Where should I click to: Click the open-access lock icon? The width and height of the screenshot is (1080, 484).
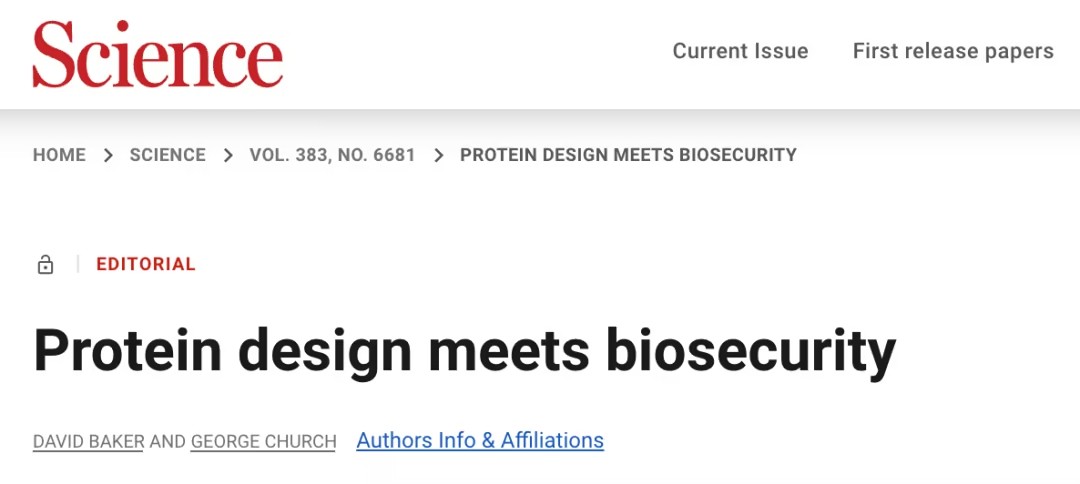click(45, 265)
